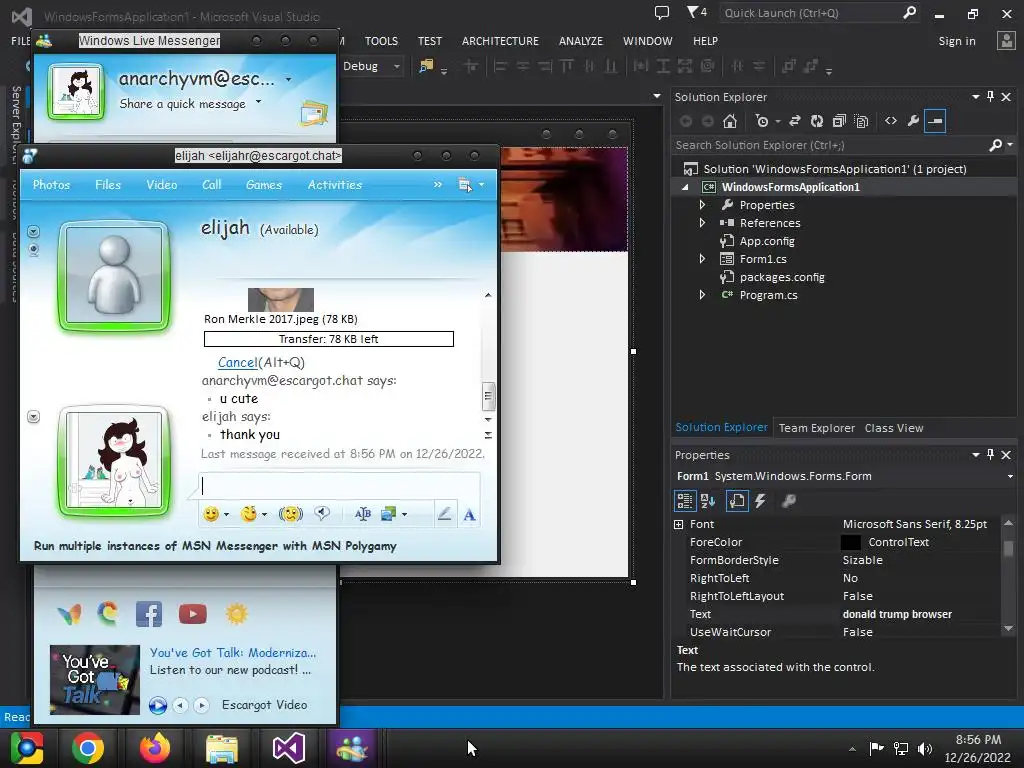Image resolution: width=1024 pixels, height=768 pixels.
Task: Click the e-mail inbox icon in Messenger
Action: tap(314, 114)
